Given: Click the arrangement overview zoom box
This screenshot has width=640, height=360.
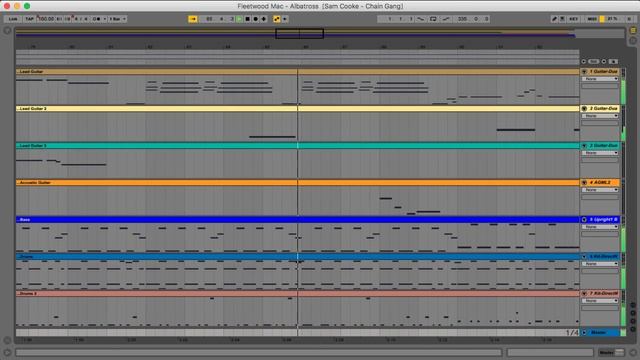Looking at the screenshot, I should pyautogui.click(x=300, y=33).
